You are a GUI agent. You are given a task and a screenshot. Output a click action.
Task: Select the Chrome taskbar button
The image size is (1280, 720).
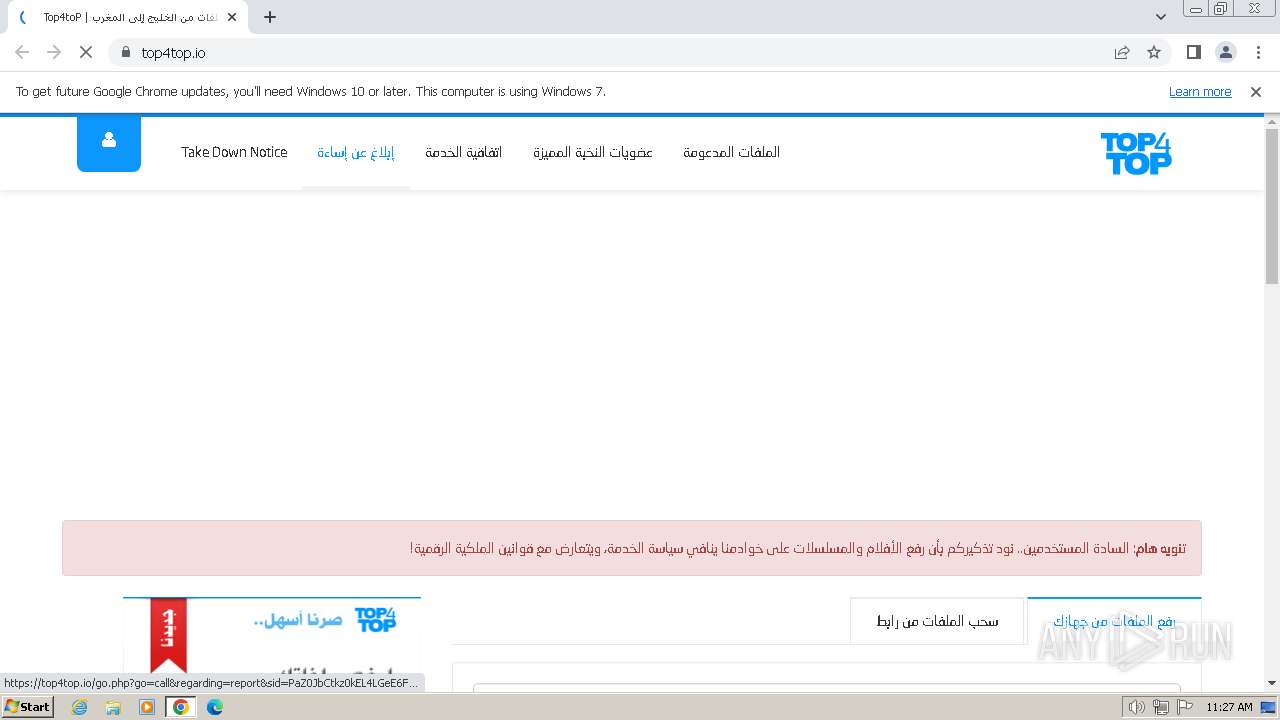181,707
